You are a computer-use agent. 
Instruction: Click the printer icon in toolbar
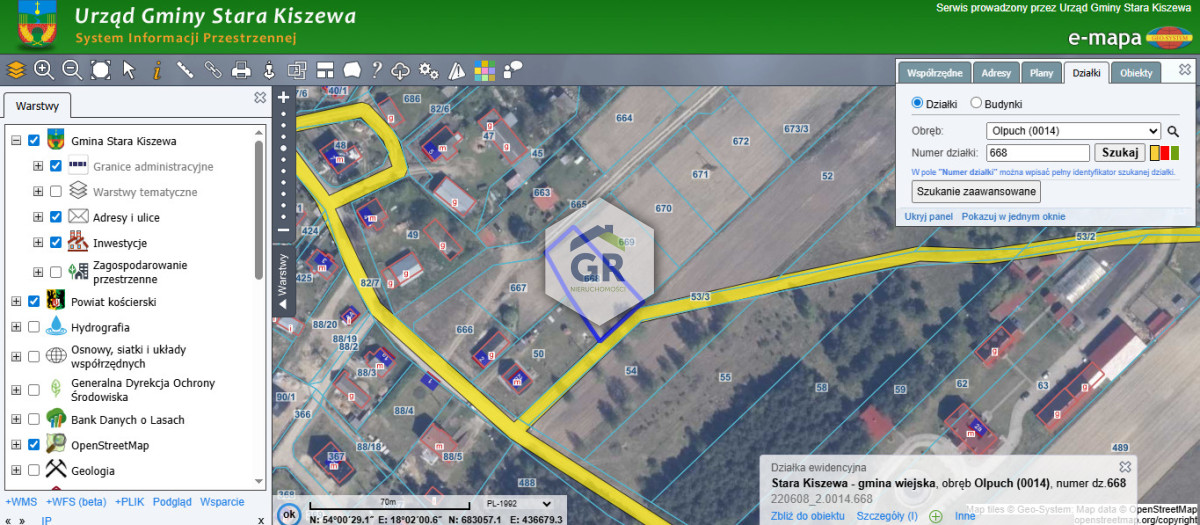(241, 70)
